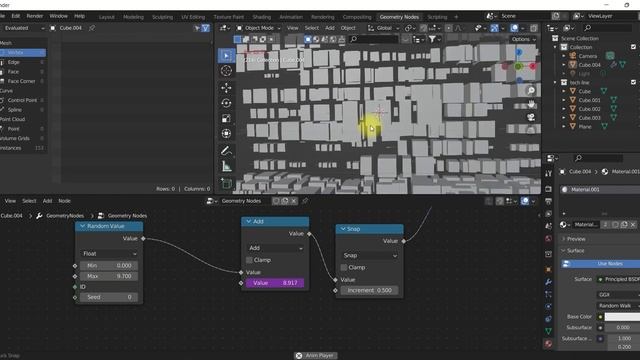The image size is (640, 360).
Task: Click the Use Nodes button
Action: pyautogui.click(x=601, y=264)
